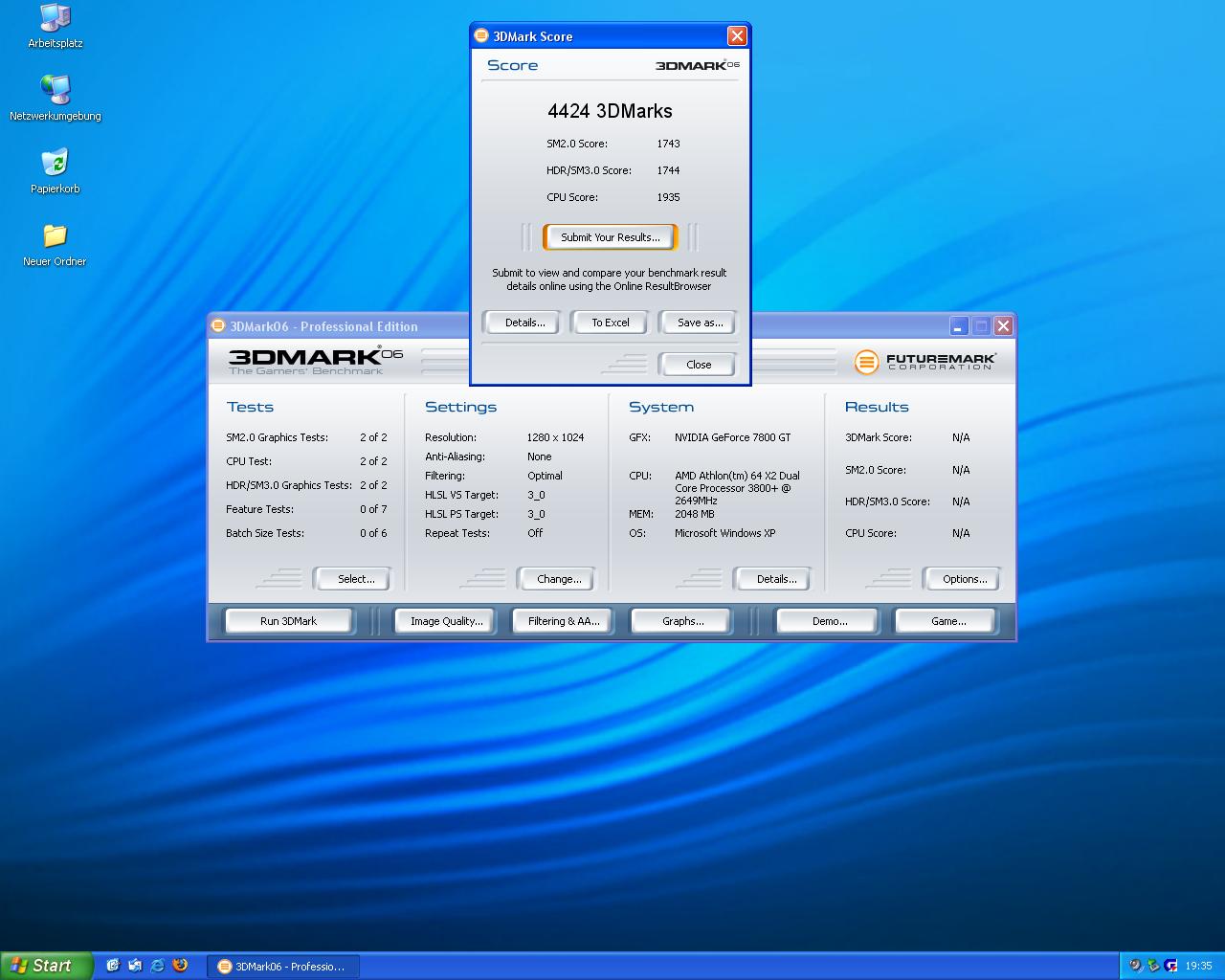Screen dimensions: 1225x980
Task: Click the orange icon in 3DMark Score title bar
Action: pos(482,36)
